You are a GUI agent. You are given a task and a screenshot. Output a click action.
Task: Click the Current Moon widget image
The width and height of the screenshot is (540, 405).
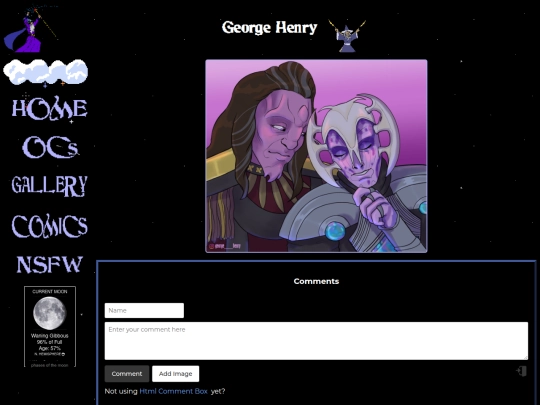(50, 313)
